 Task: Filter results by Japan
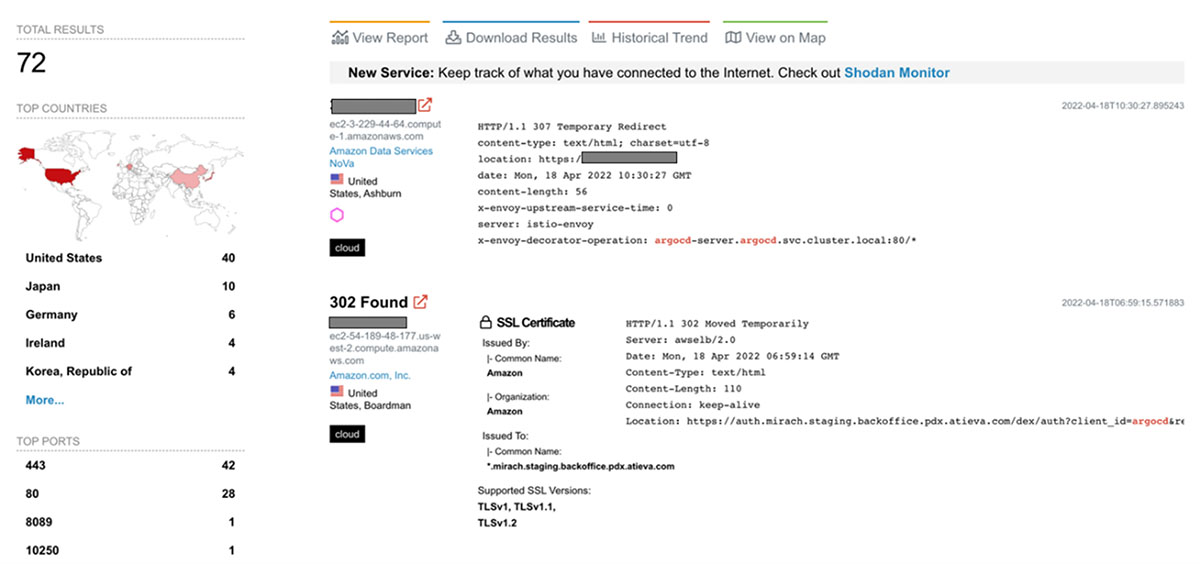43,286
